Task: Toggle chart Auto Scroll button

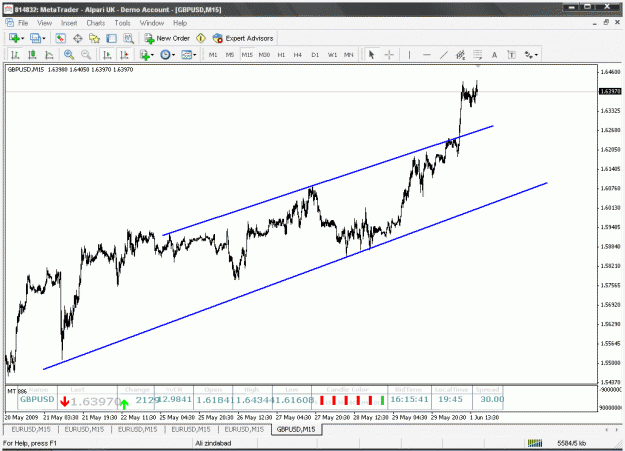Action: [x=107, y=55]
